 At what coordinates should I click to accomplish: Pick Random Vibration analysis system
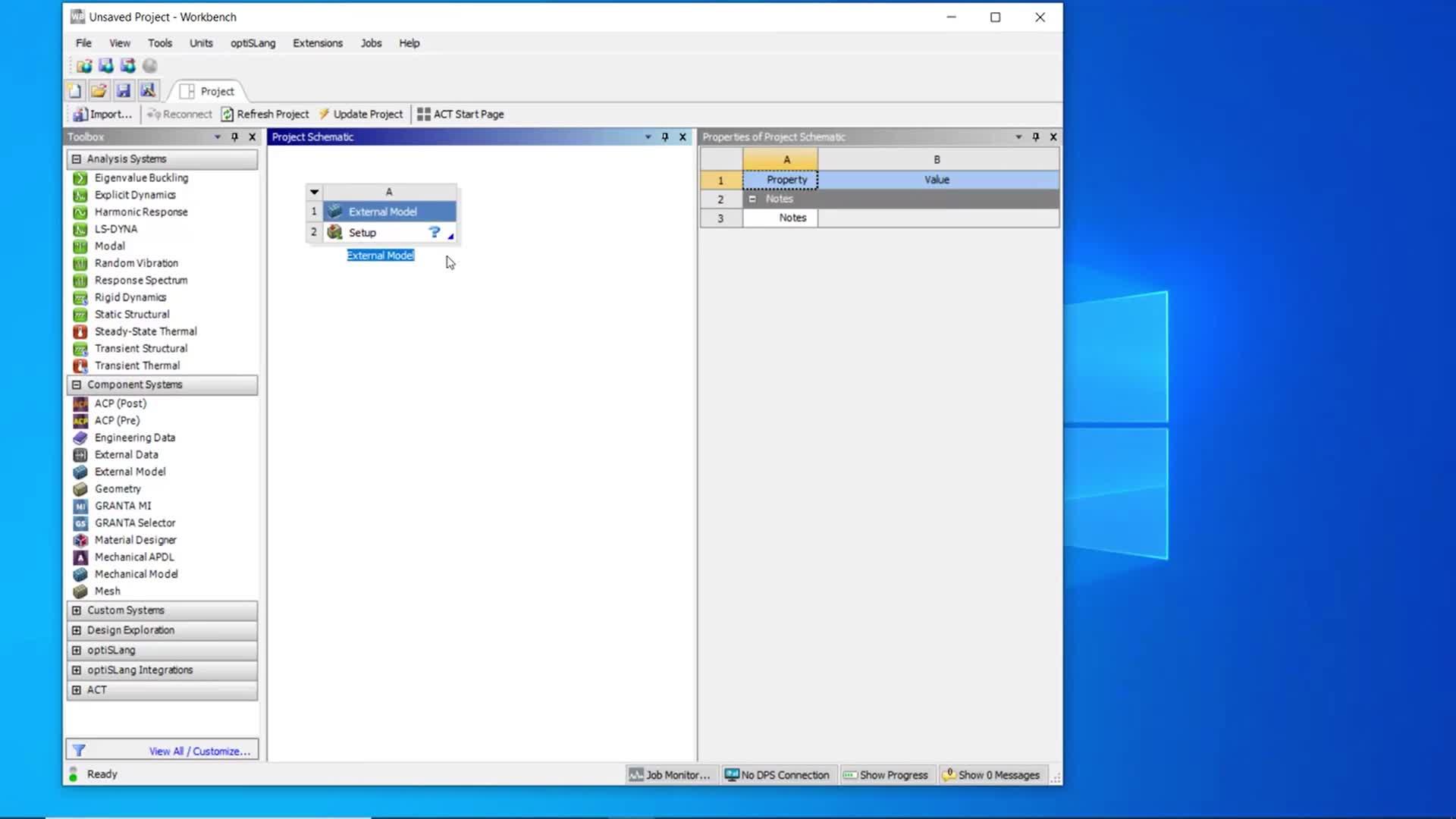[x=136, y=263]
